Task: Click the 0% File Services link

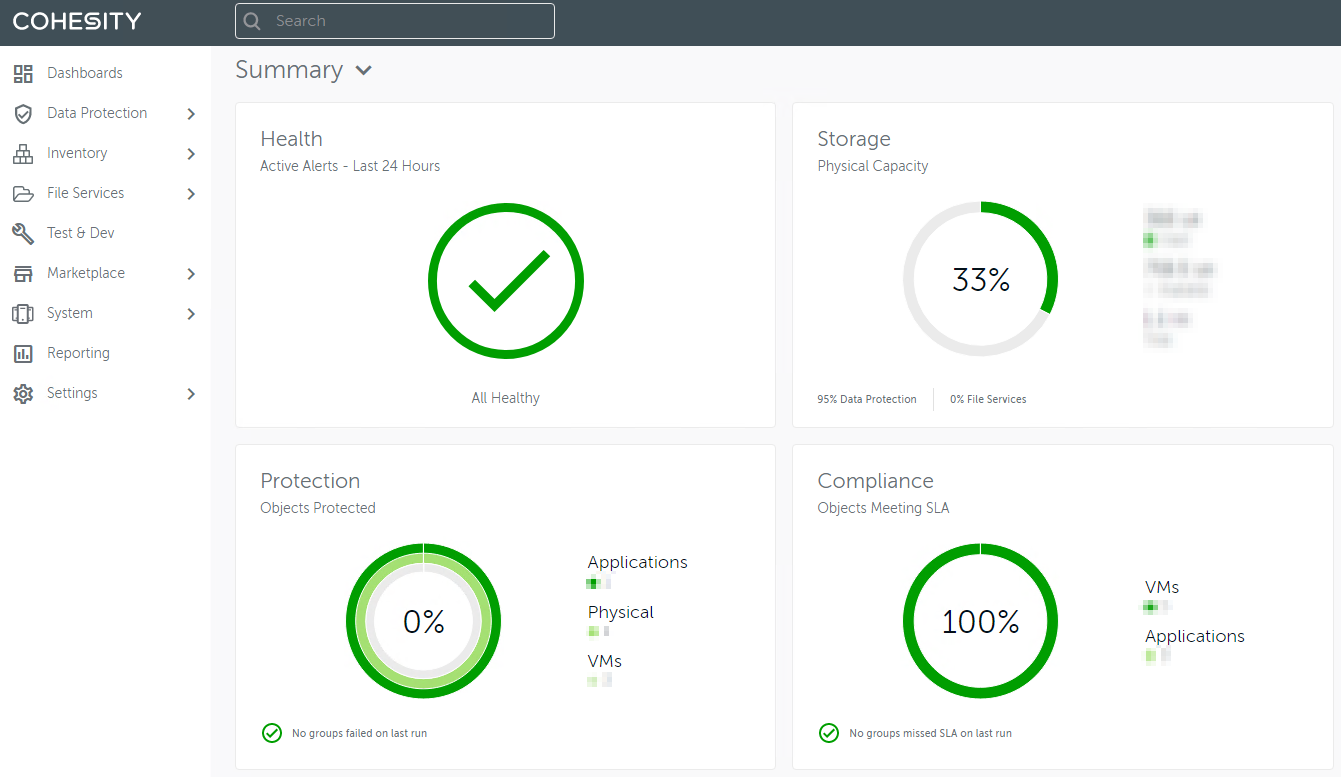Action: [988, 398]
